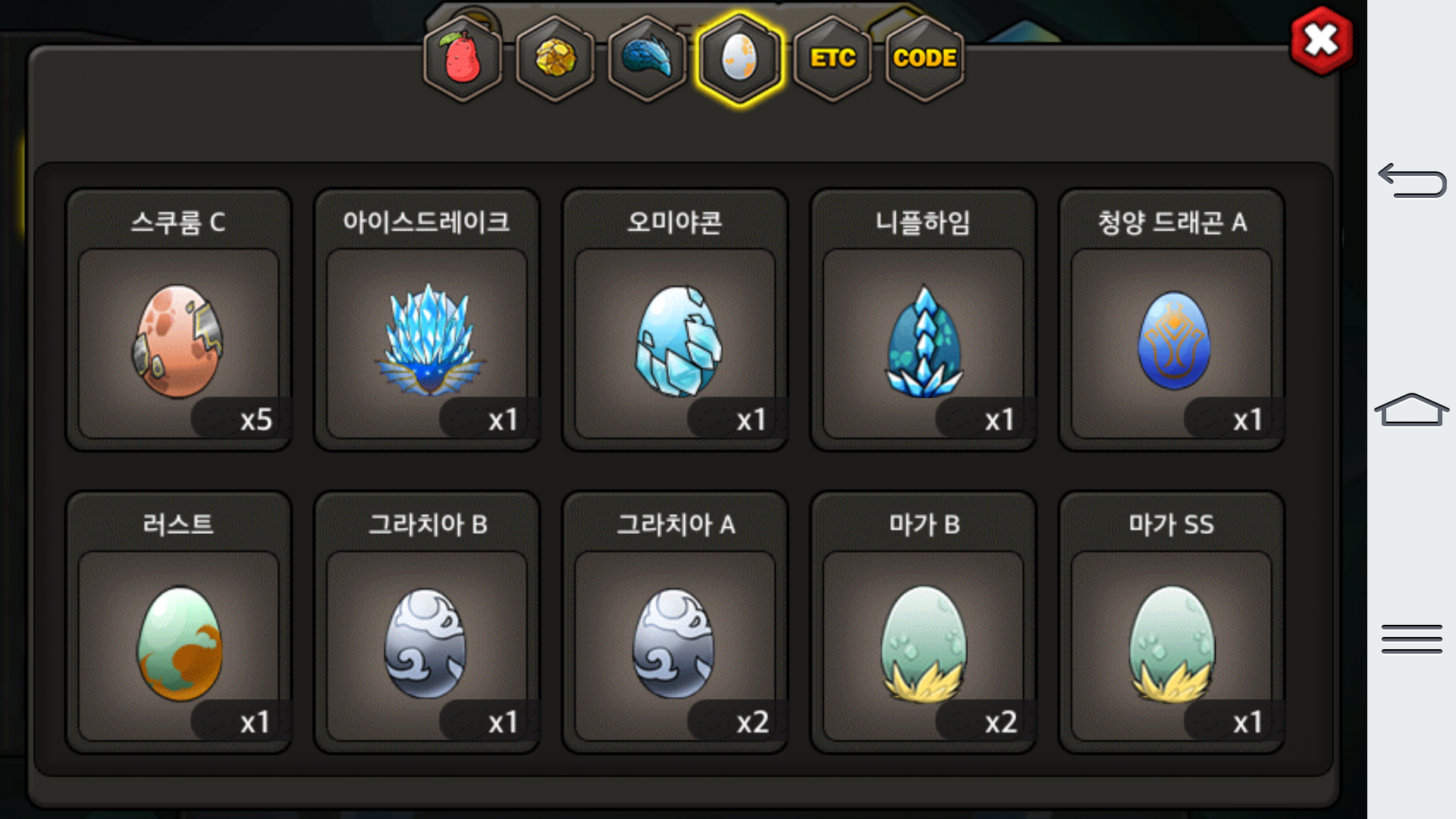This screenshot has width=1456, height=819.
Task: Select the 그라치아 A egg
Action: 675,623
